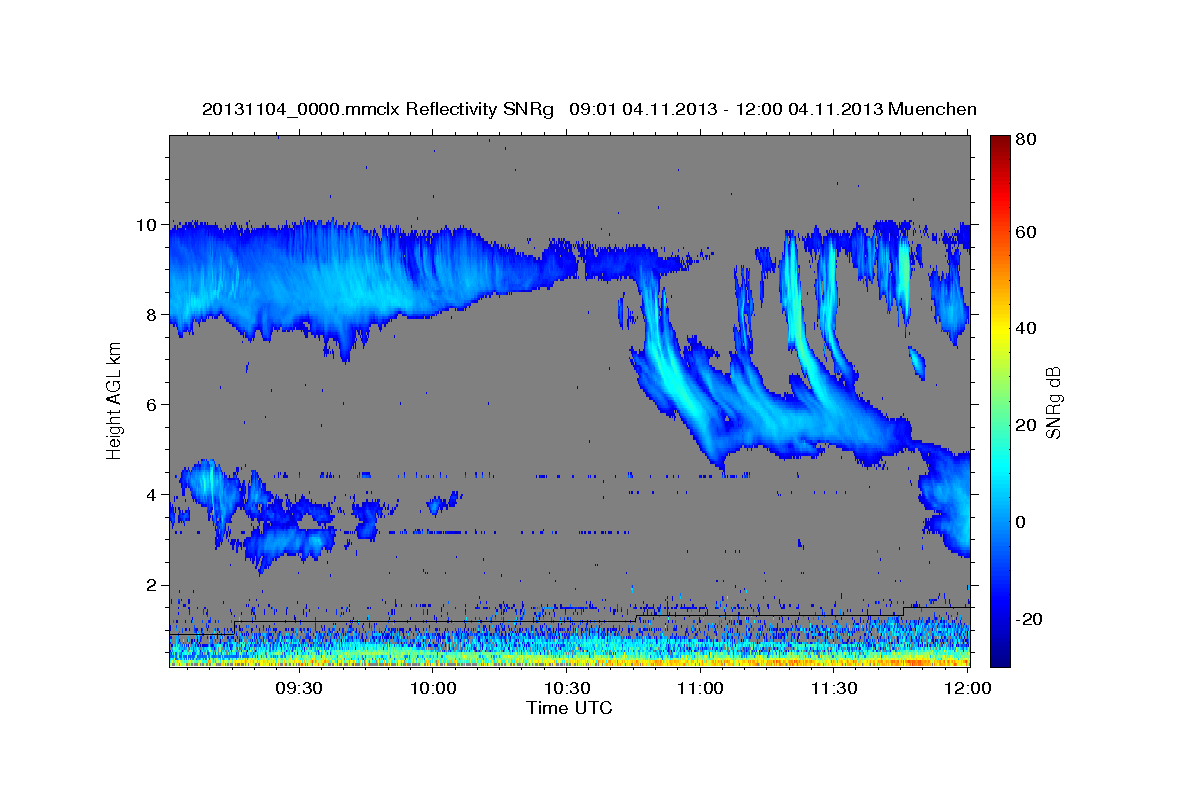Click the colorbar value 80
This screenshot has height=800, width=1200.
pyautogui.click(x=1025, y=140)
